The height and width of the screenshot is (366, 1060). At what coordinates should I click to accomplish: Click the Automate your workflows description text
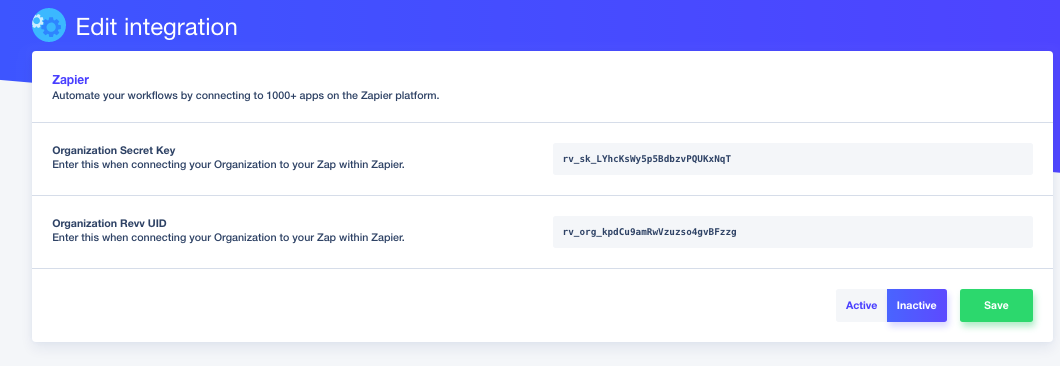(x=245, y=95)
